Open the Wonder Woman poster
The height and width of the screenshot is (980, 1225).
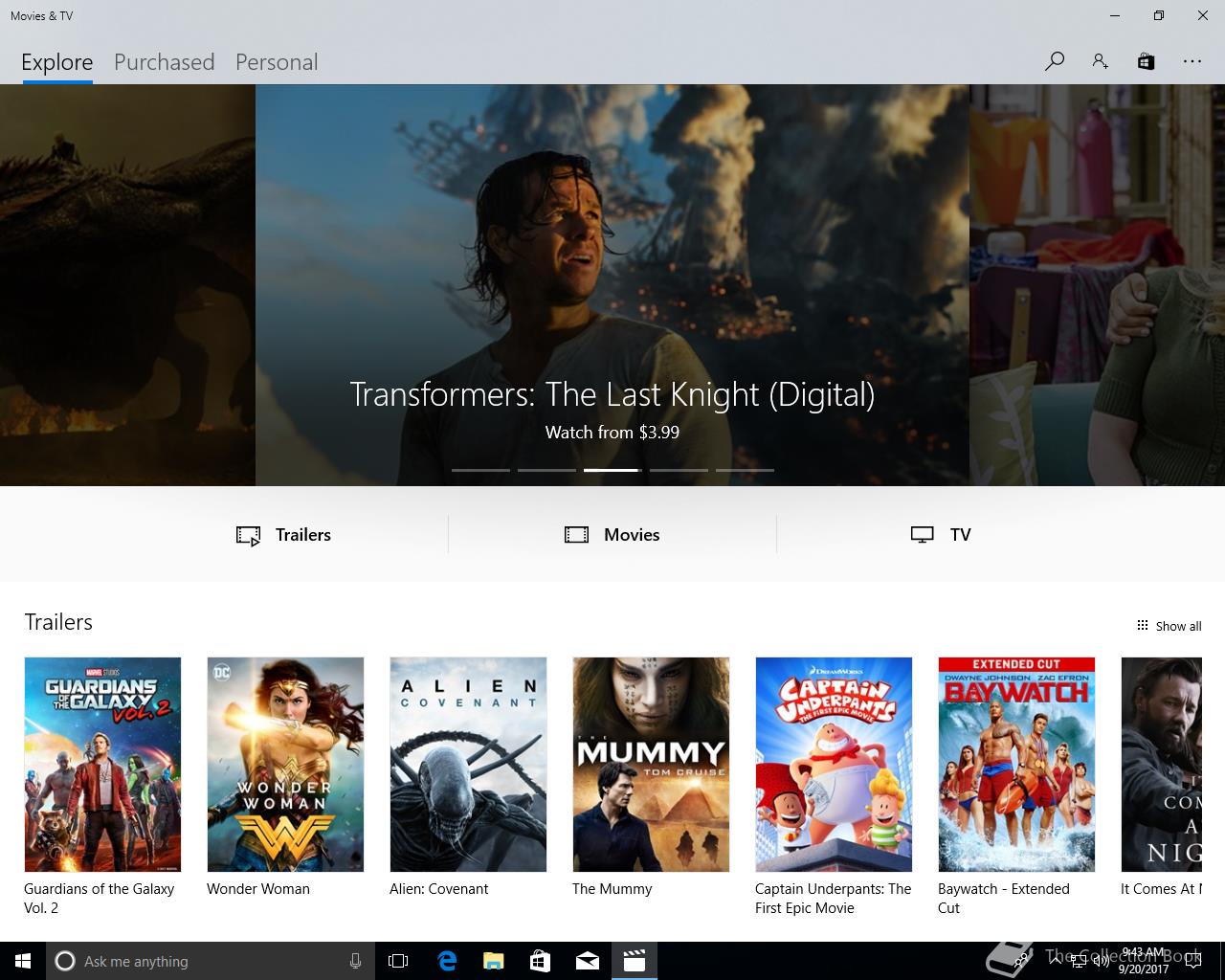285,765
